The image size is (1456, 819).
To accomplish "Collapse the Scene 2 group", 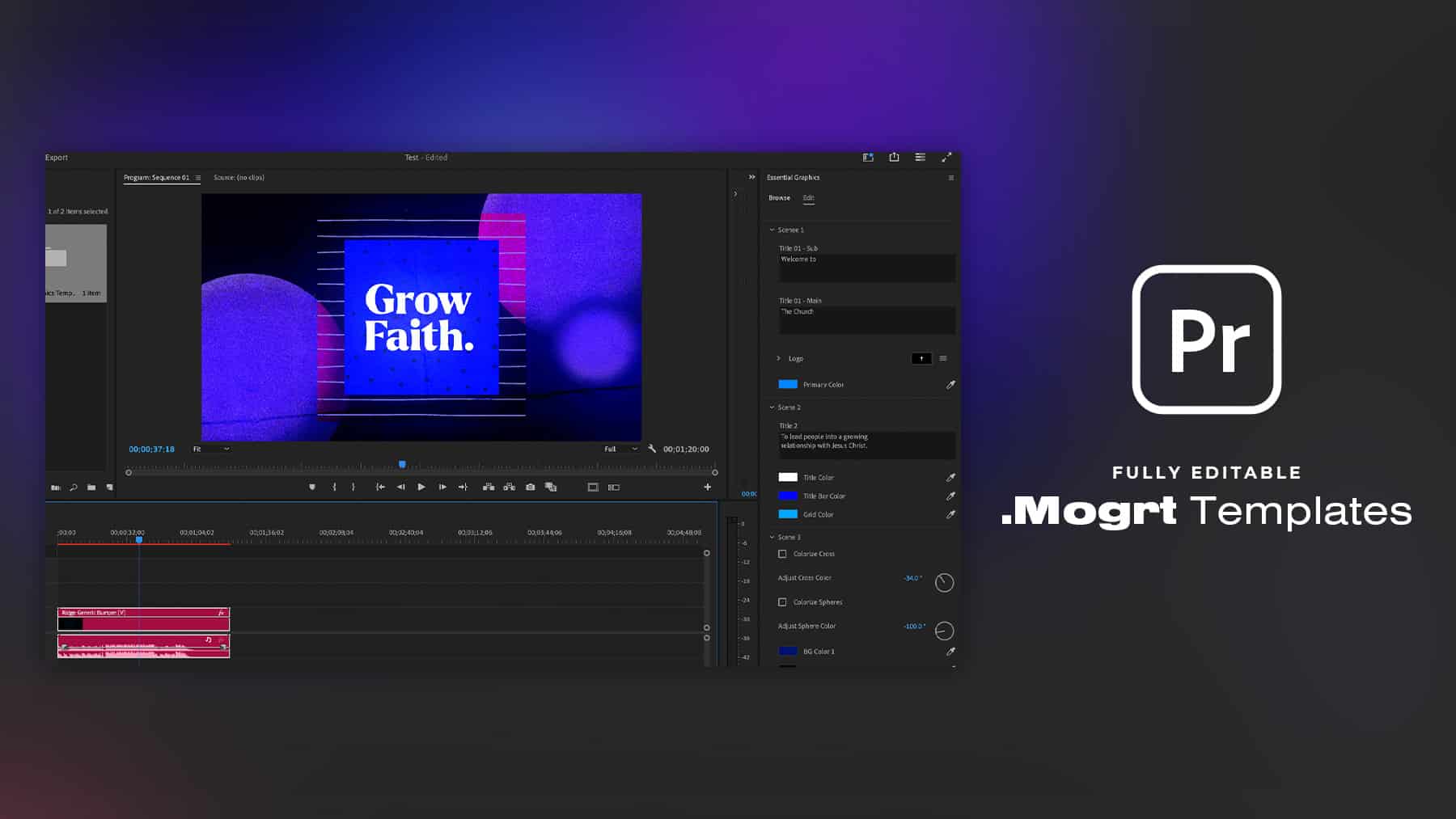I will click(x=772, y=407).
